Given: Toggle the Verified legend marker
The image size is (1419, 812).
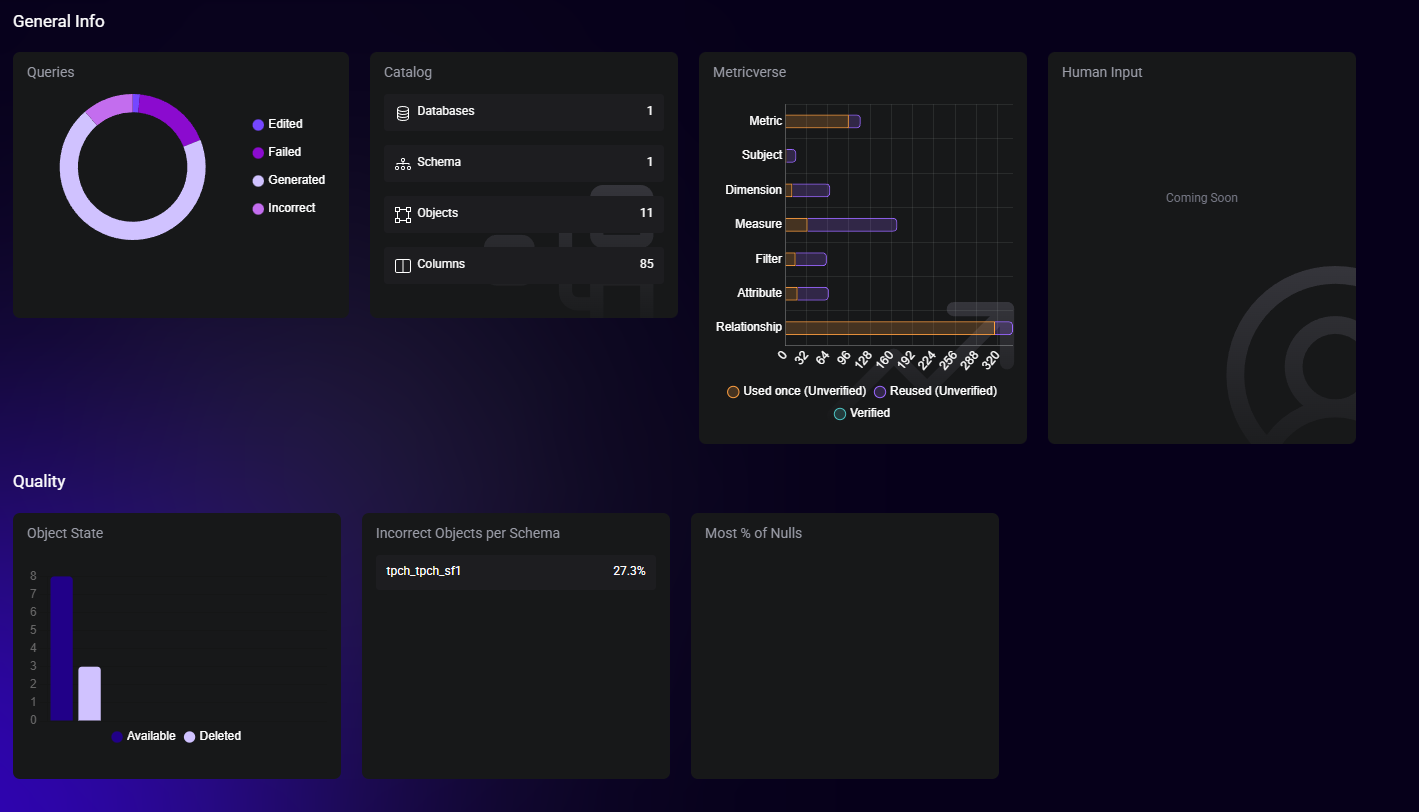Looking at the screenshot, I should tap(861, 413).
